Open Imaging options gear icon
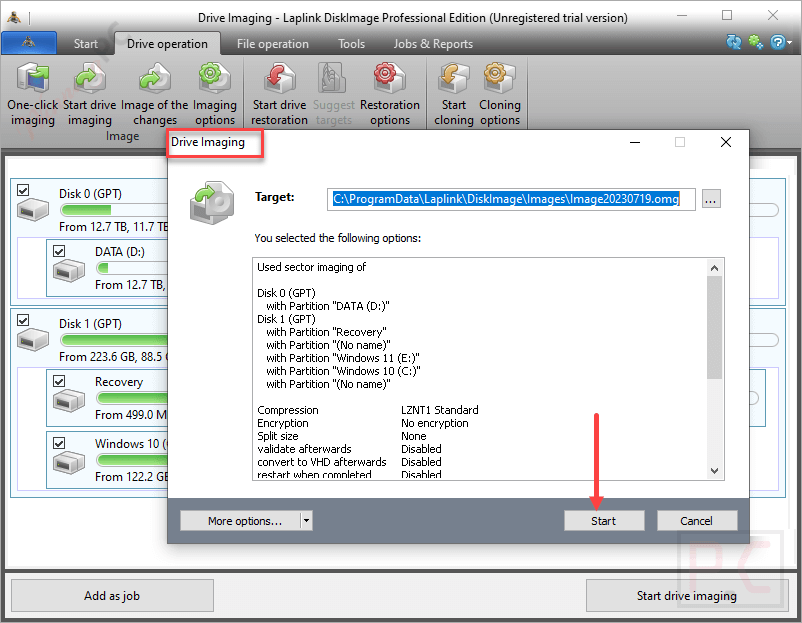The width and height of the screenshot is (802, 623). coord(215,78)
